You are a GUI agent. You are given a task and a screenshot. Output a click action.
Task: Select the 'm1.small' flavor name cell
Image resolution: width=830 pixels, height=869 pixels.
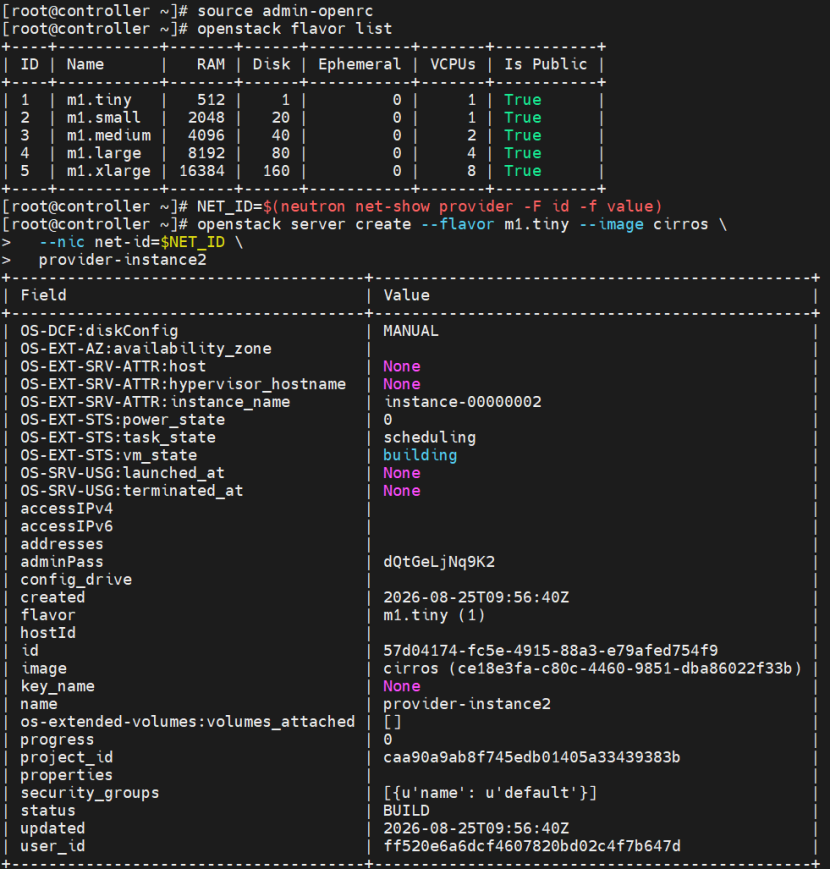pyautogui.click(x=104, y=117)
